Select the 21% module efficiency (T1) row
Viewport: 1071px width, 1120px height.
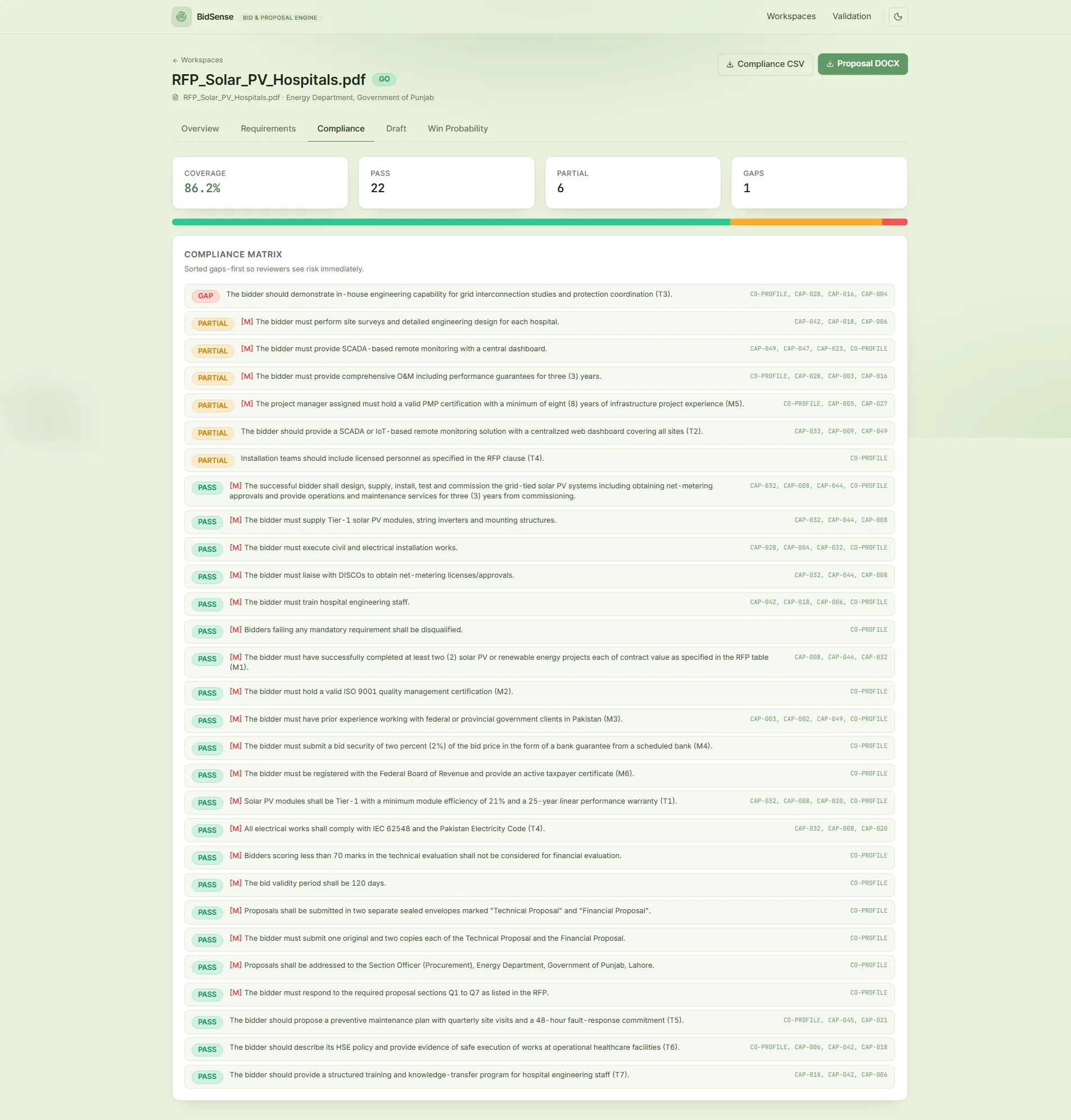coord(539,802)
